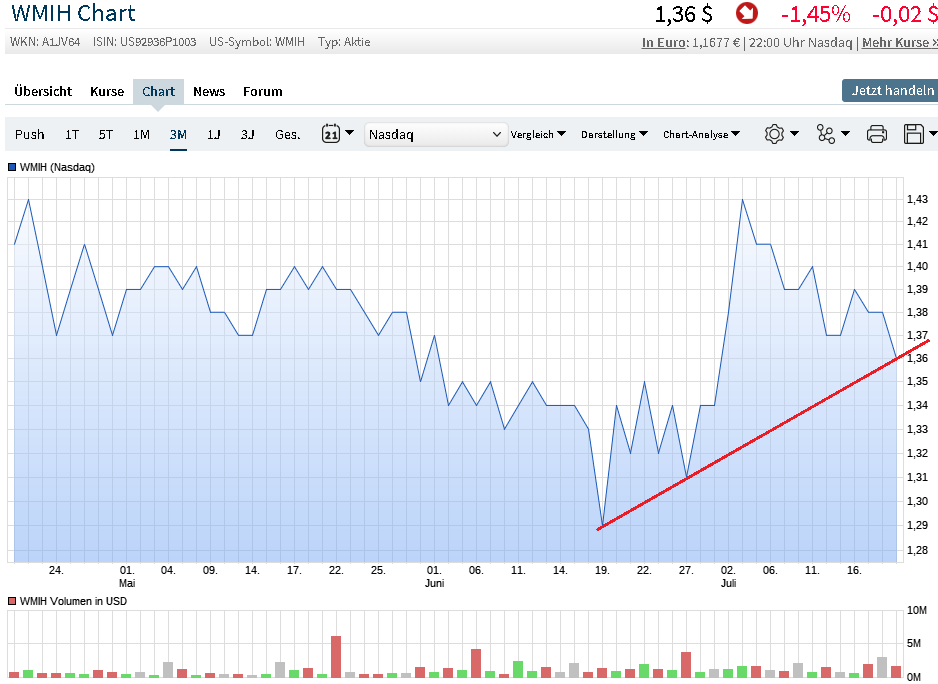The width and height of the screenshot is (938, 684).
Task: Click the blue WMIH (Nasdaq) legend square
Action: click(x=11, y=167)
